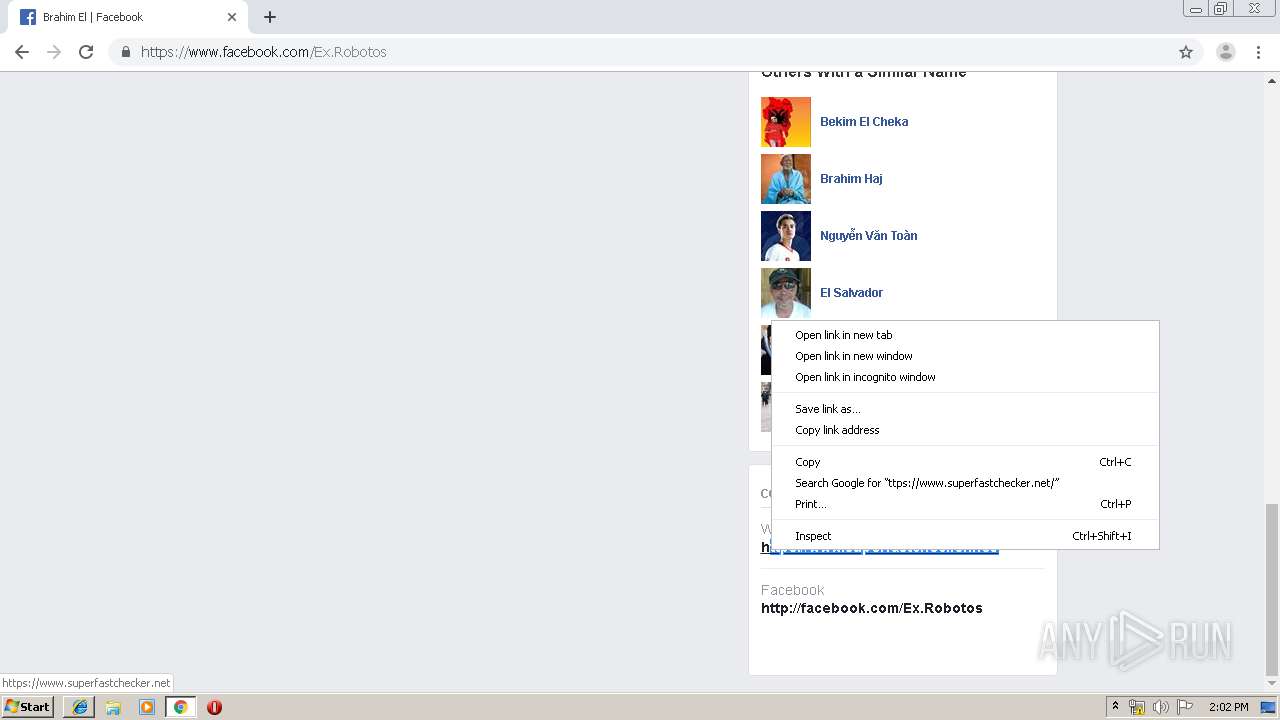
Task: View site info via the lock icon
Action: click(125, 52)
